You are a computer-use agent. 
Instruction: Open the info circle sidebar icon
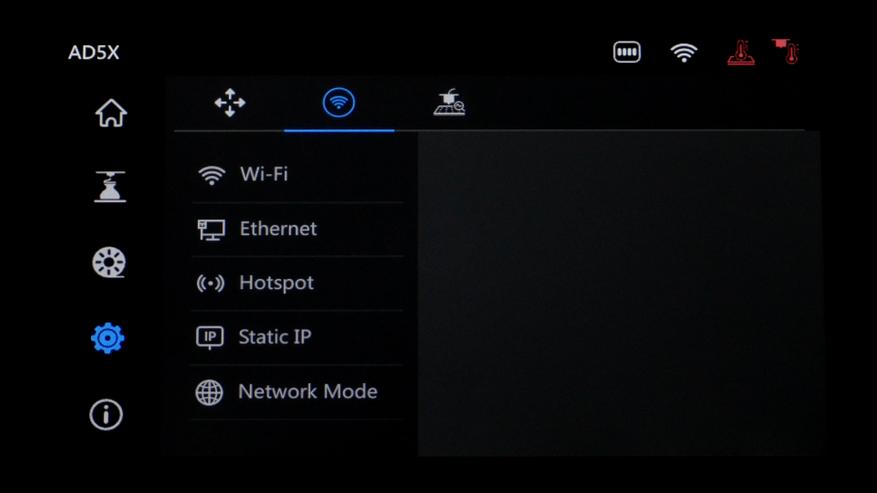pyautogui.click(x=106, y=415)
